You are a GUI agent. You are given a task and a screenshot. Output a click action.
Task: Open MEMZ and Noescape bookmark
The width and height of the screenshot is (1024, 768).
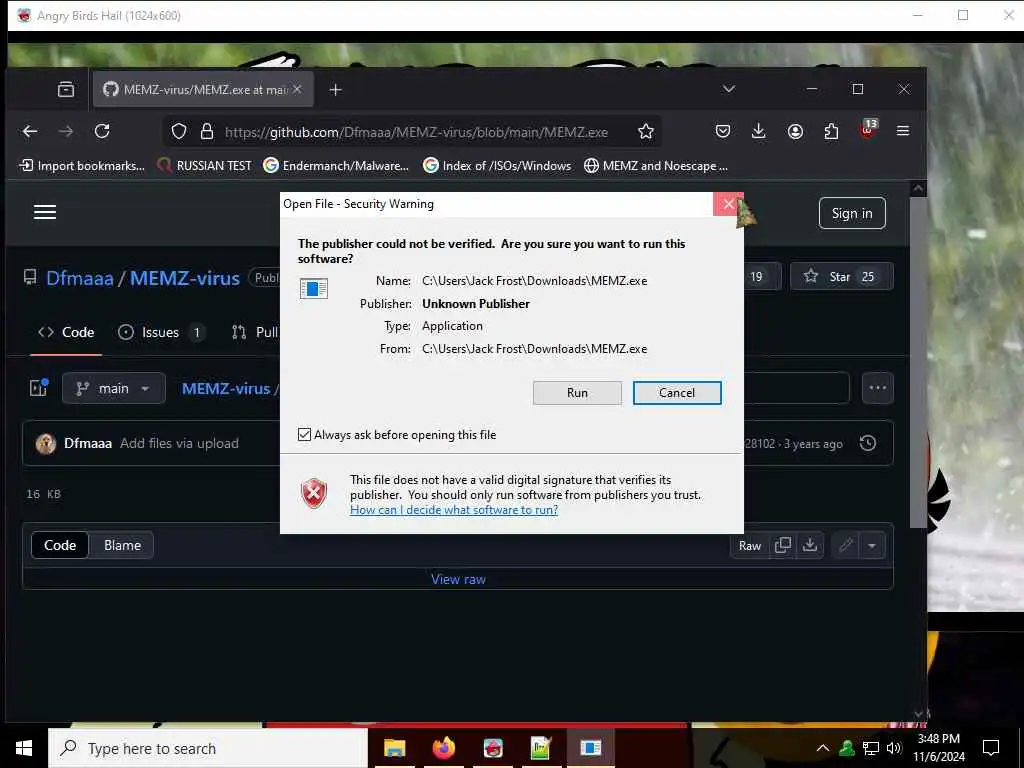click(x=656, y=166)
